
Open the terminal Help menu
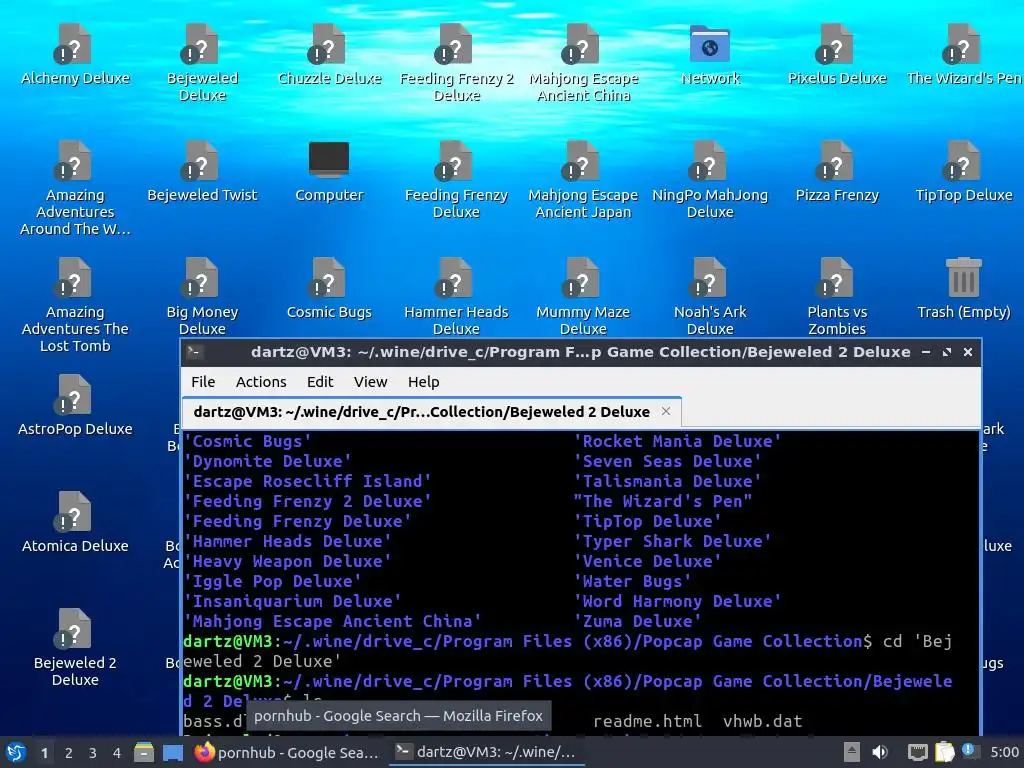point(423,381)
